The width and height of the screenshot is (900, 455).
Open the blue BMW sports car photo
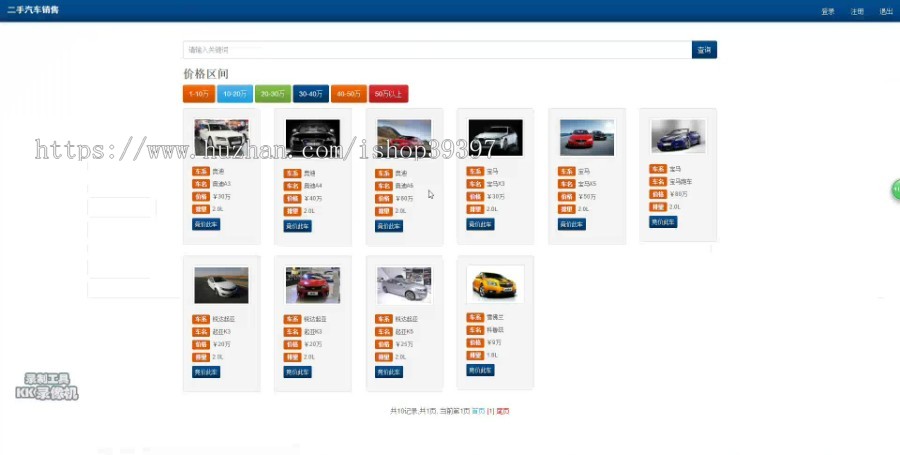click(x=678, y=136)
